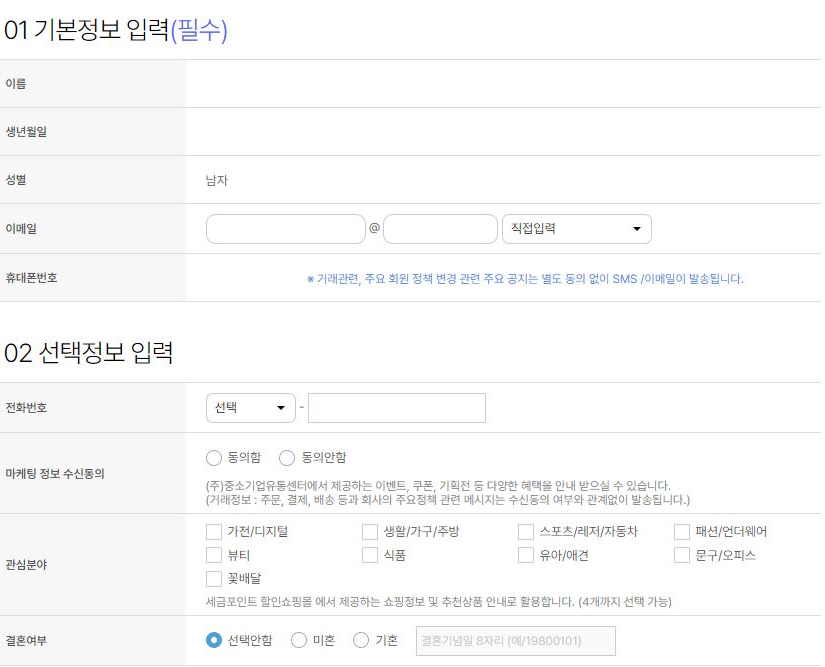
Task: Click the email domain input after @
Action: [x=440, y=229]
